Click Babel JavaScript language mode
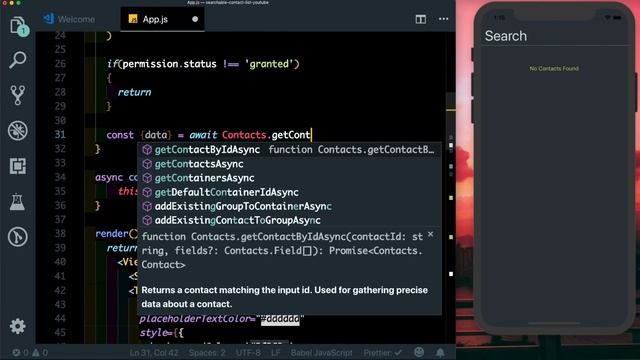Screen dimensions: 640x360 [321, 352]
